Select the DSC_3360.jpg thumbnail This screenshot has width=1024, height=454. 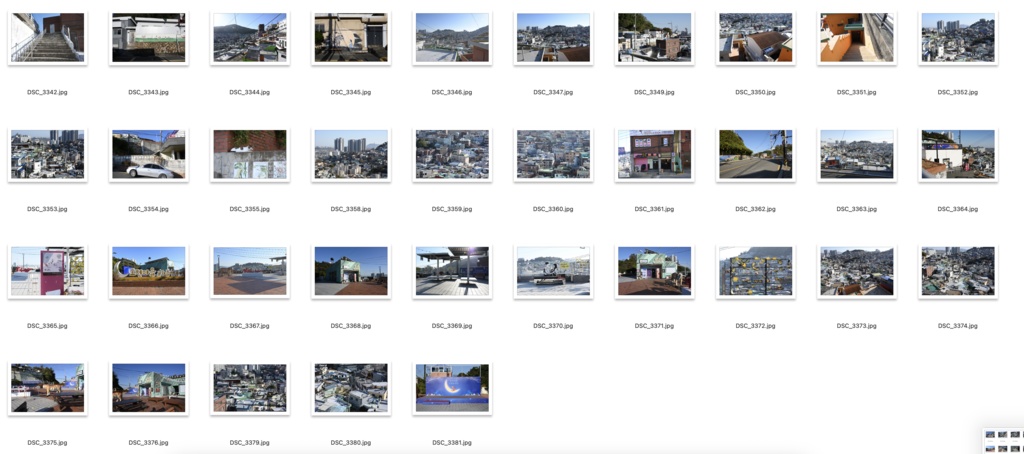pyautogui.click(x=553, y=154)
